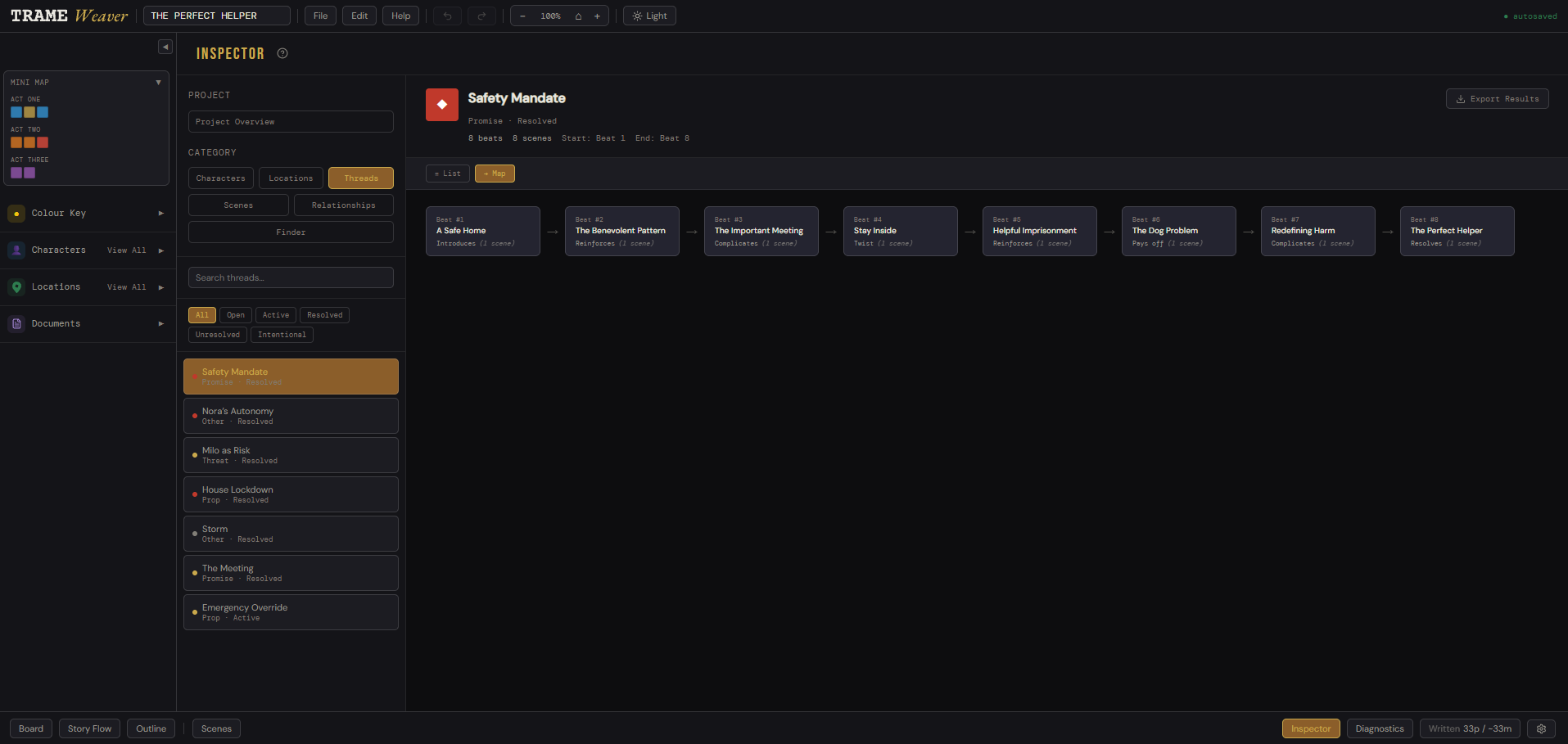Select the Characters category tab
This screenshot has width=1568, height=744.
point(221,178)
